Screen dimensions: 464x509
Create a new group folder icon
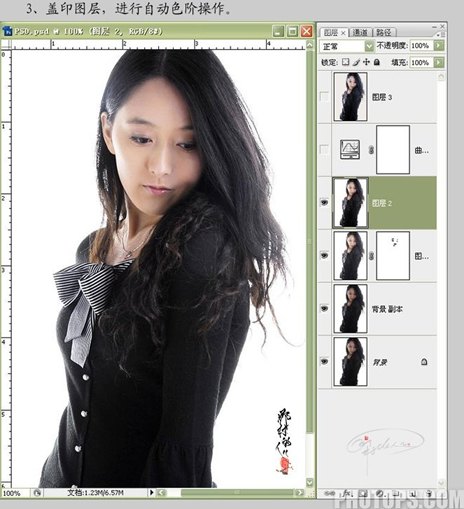click(396, 493)
